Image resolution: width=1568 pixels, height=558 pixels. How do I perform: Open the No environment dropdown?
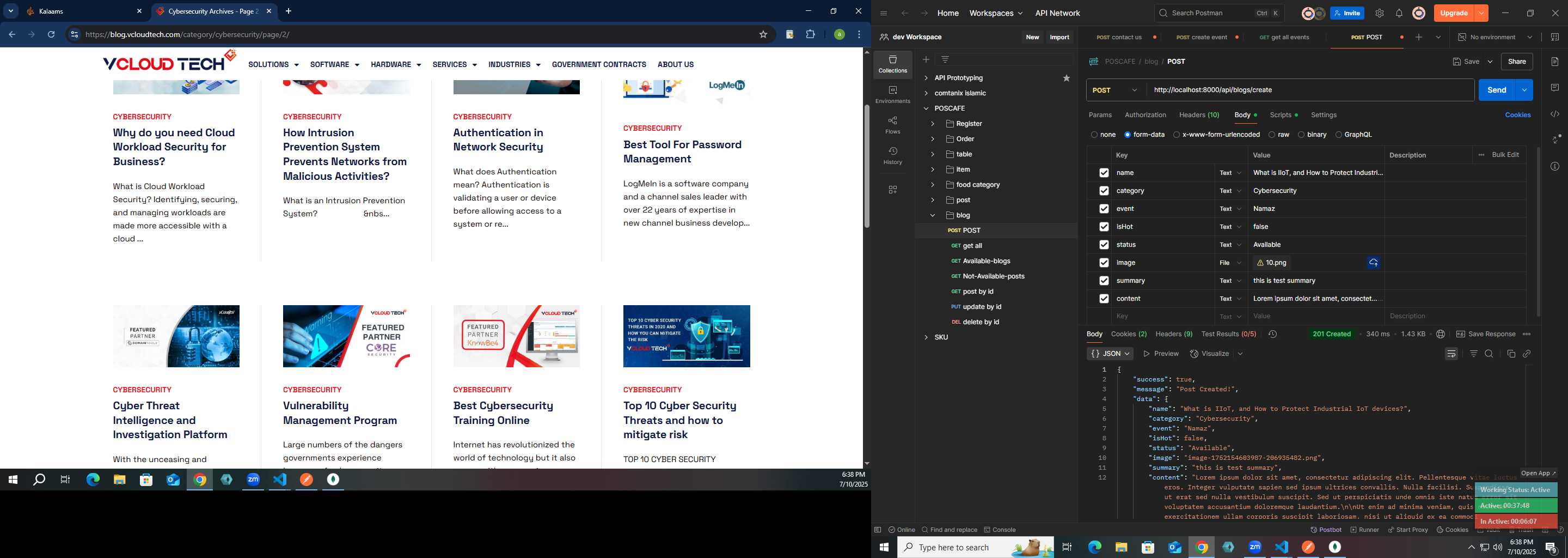(x=1495, y=37)
